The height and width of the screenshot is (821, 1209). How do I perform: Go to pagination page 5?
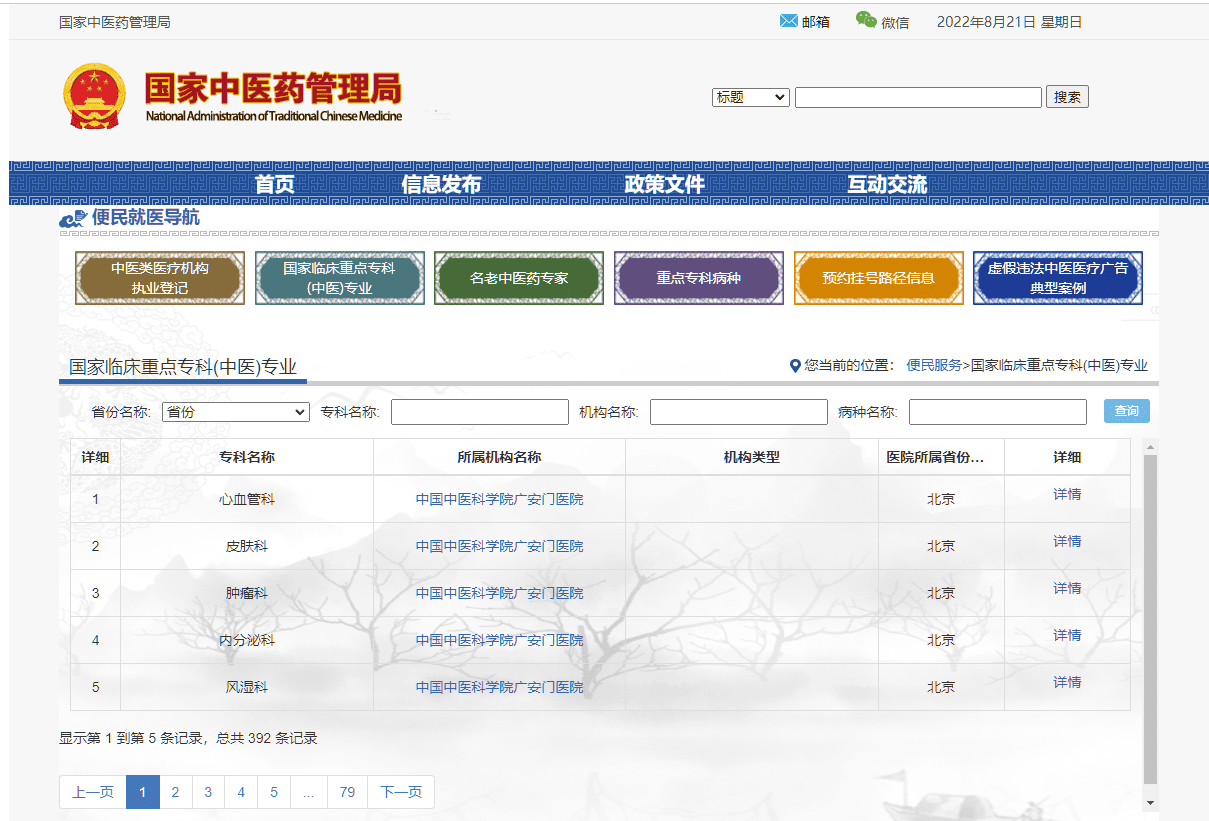pyautogui.click(x=274, y=792)
